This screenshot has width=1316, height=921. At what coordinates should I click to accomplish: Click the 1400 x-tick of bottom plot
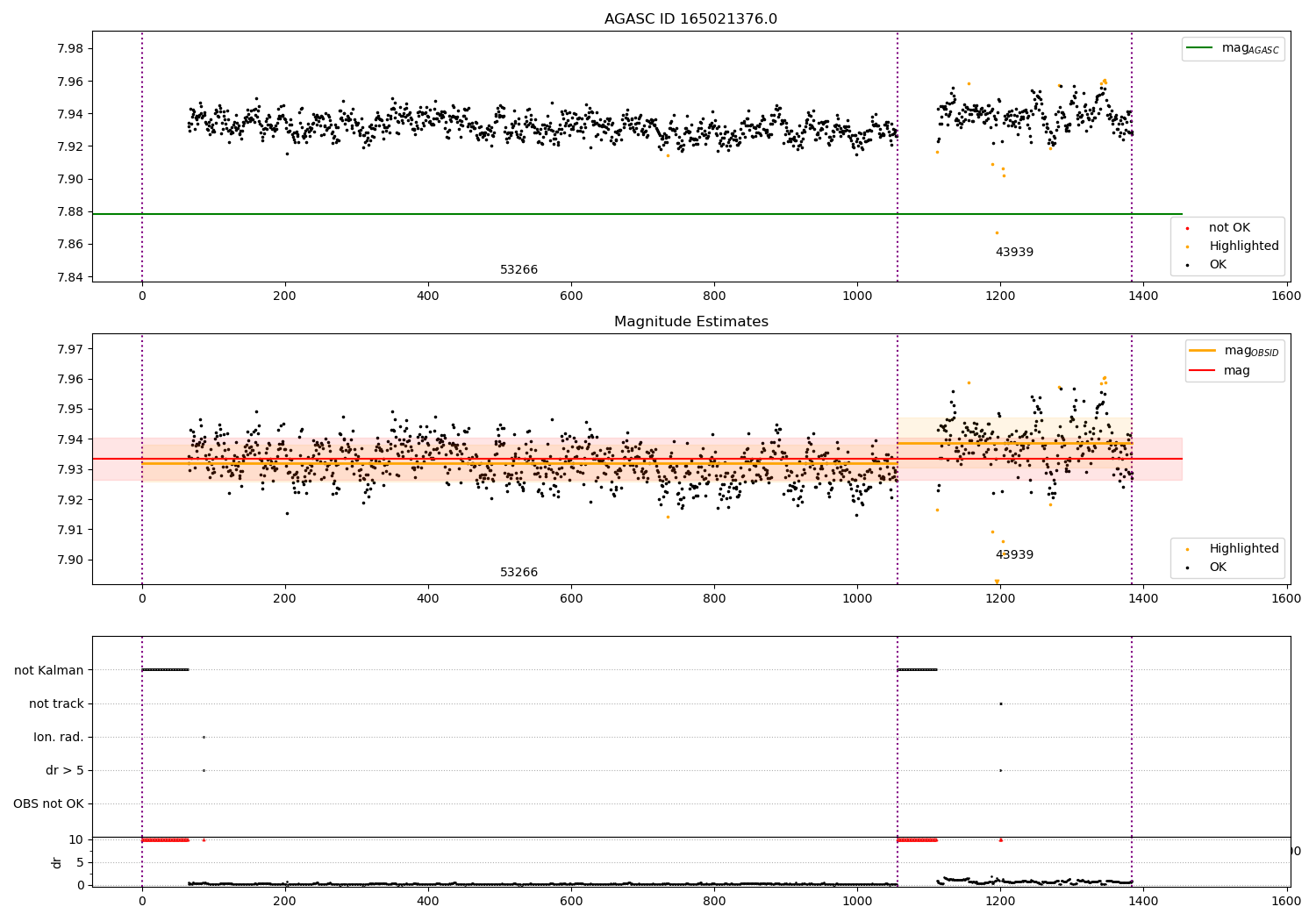point(1143,901)
